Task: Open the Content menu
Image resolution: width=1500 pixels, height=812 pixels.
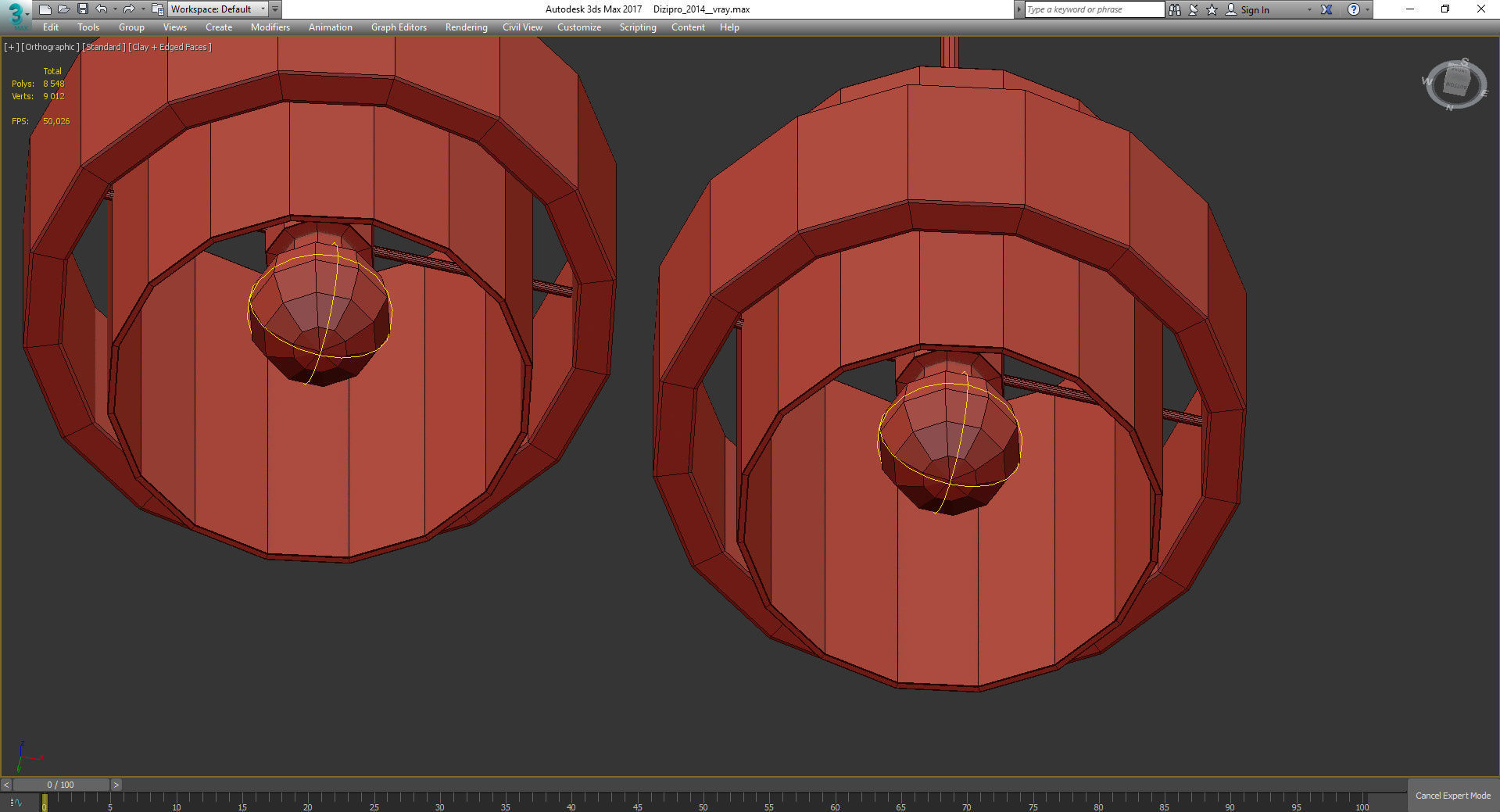Action: (x=688, y=27)
